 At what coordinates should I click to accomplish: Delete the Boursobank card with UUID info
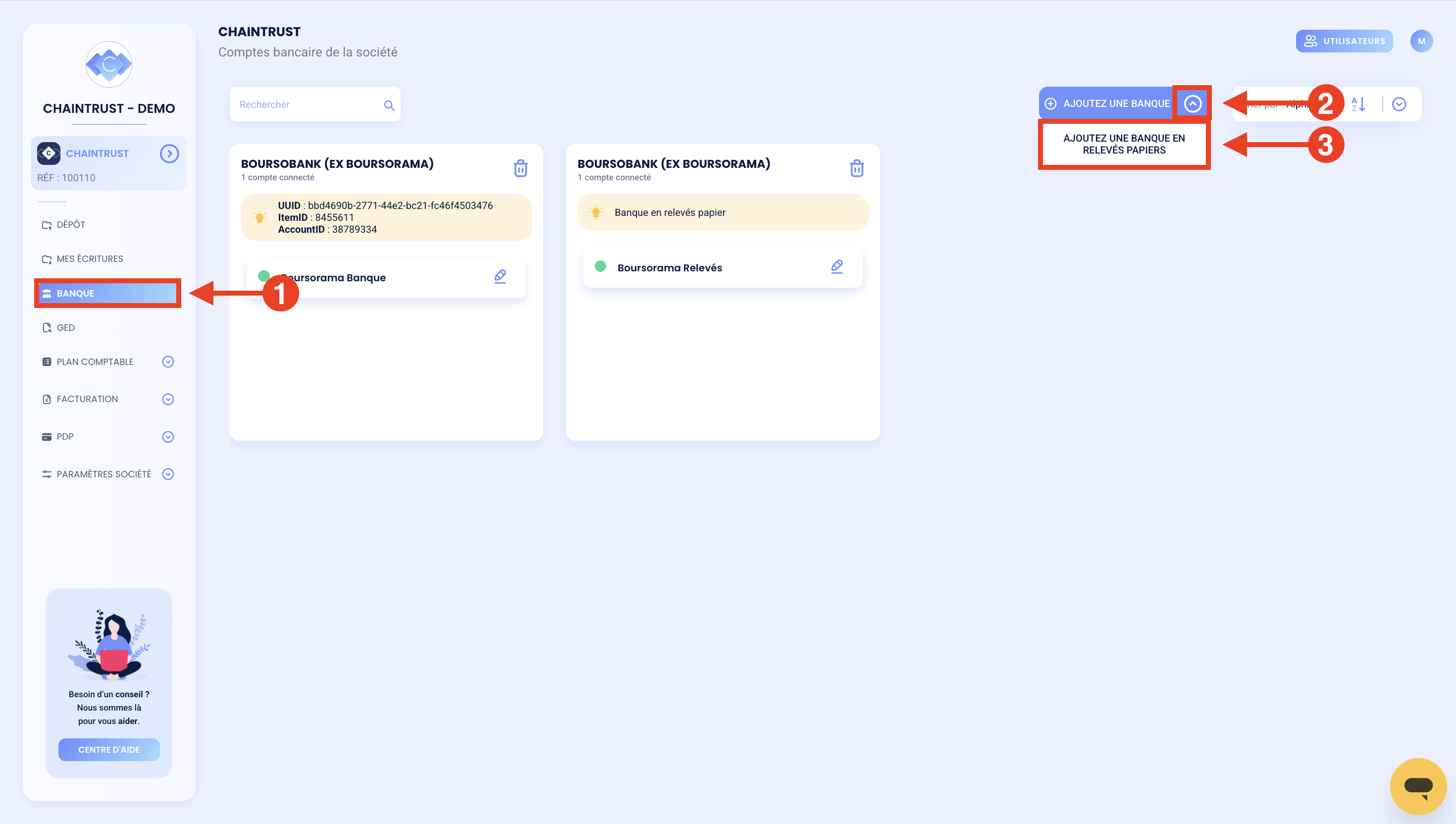click(x=520, y=168)
